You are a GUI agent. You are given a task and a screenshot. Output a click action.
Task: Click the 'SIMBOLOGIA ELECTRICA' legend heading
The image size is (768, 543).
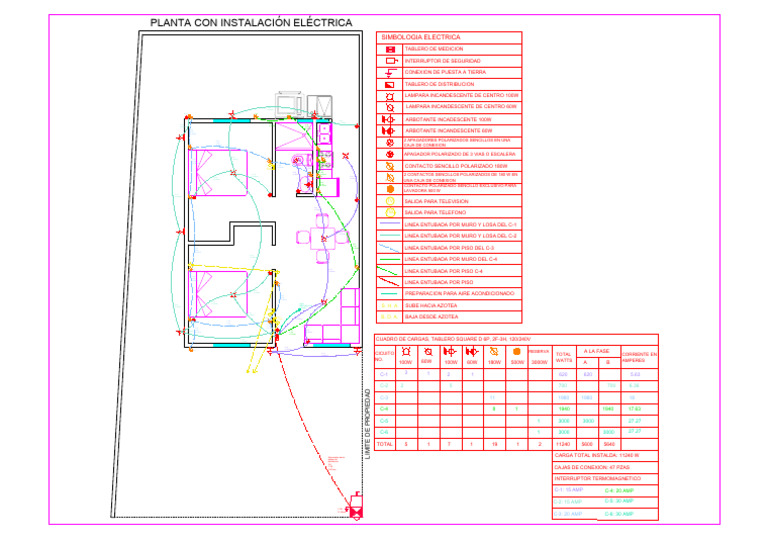[x=421, y=37]
